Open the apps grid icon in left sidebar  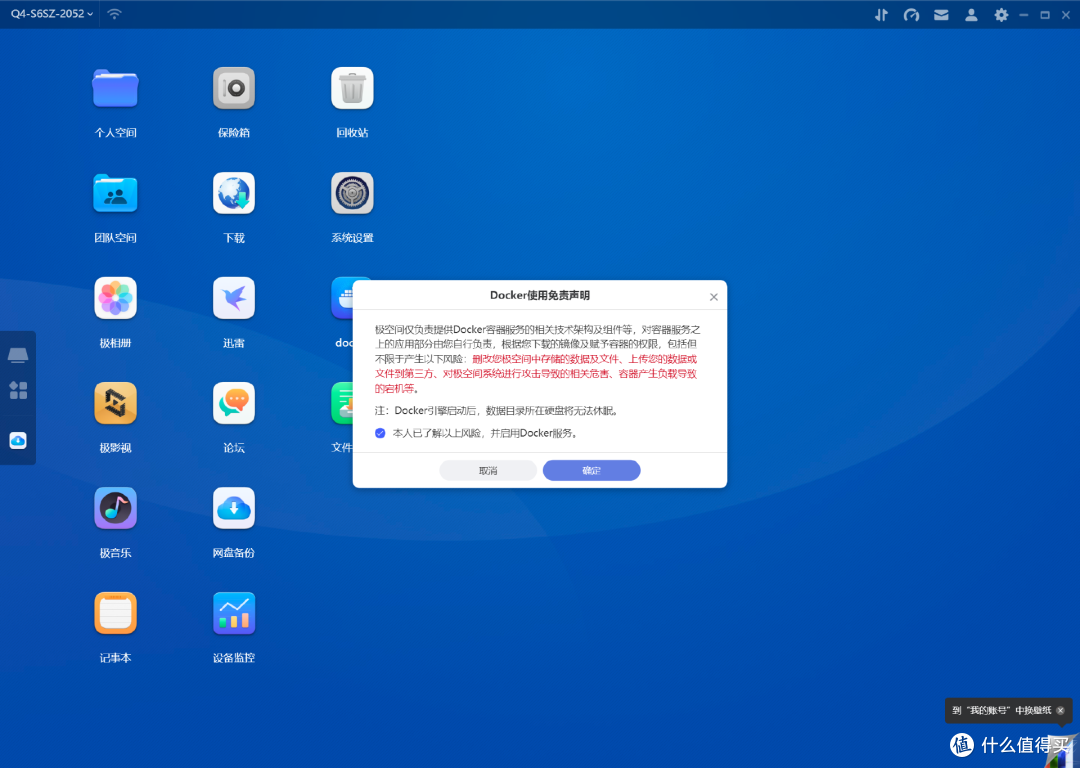(x=18, y=391)
